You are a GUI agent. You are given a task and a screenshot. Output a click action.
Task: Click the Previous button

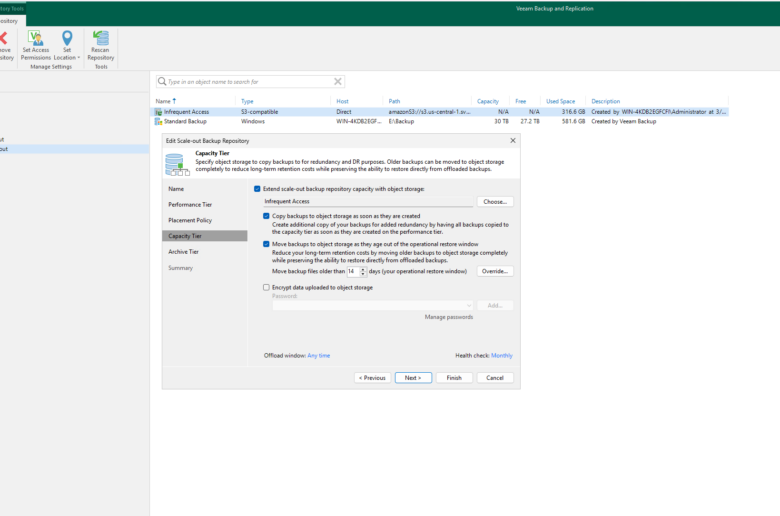(x=373, y=378)
